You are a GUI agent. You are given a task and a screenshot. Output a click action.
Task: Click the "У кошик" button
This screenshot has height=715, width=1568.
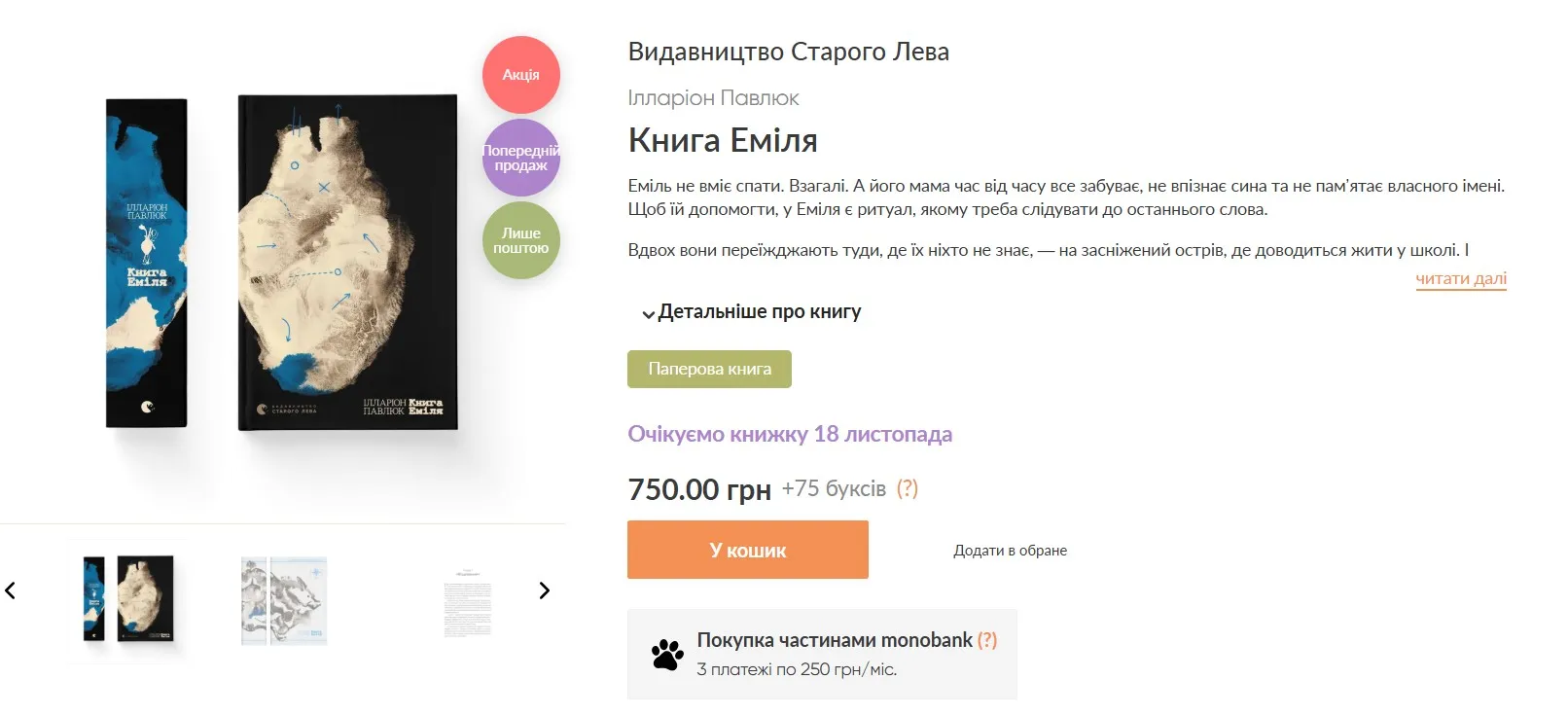click(x=747, y=550)
